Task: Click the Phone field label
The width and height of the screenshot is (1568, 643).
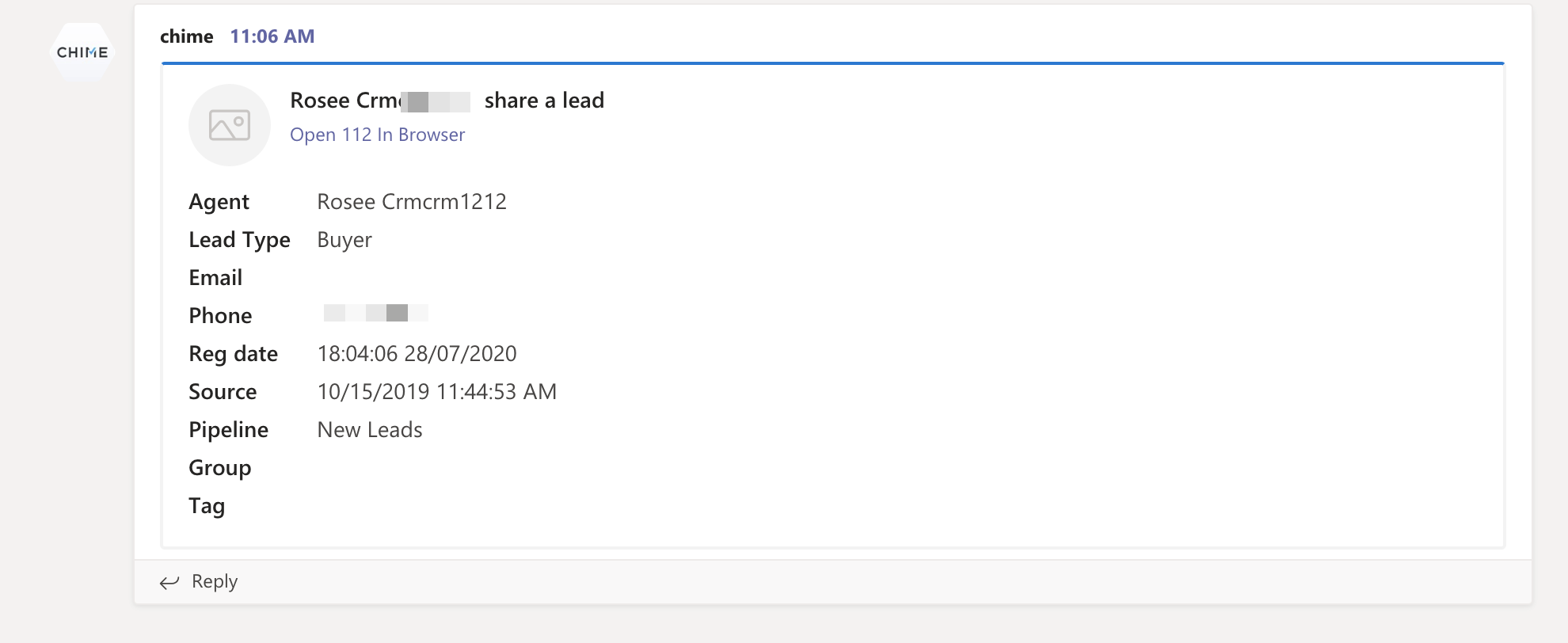Action: (x=220, y=316)
